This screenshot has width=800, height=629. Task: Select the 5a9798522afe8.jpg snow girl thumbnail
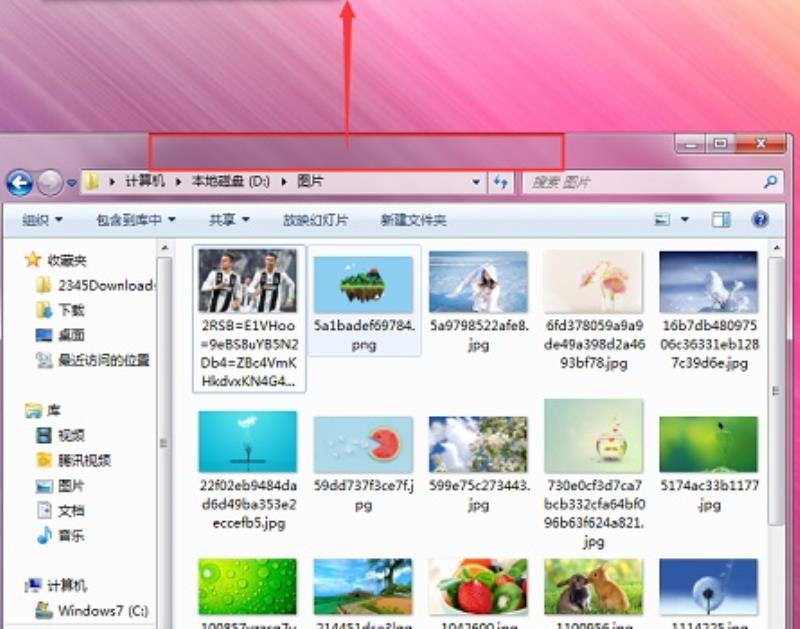[x=478, y=282]
